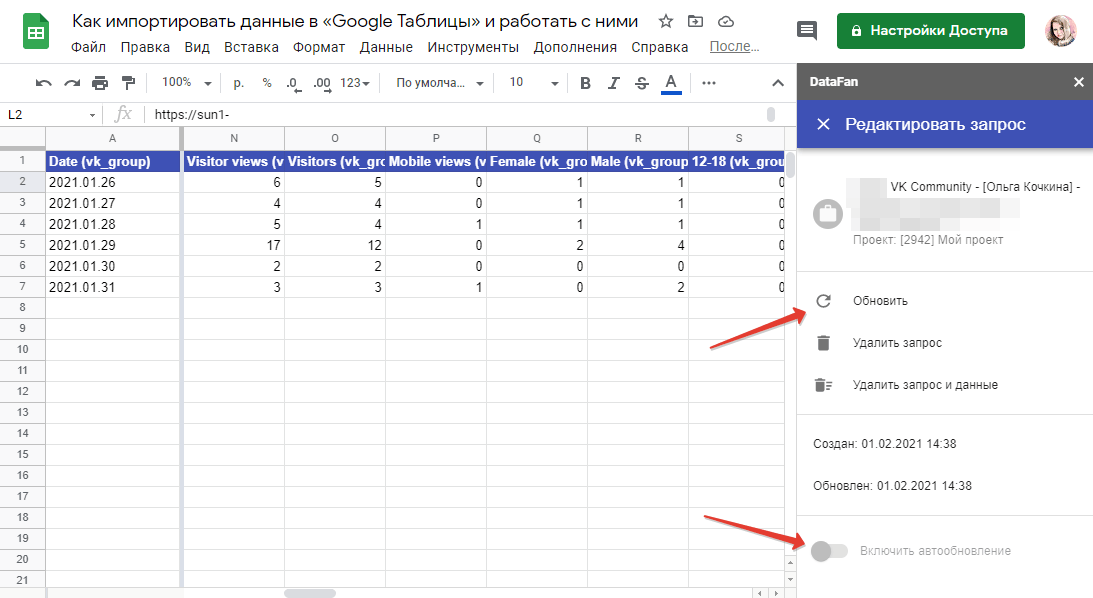Screen dimensions: 1093x598
Task: Toggle bold text formatting
Action: (x=586, y=83)
